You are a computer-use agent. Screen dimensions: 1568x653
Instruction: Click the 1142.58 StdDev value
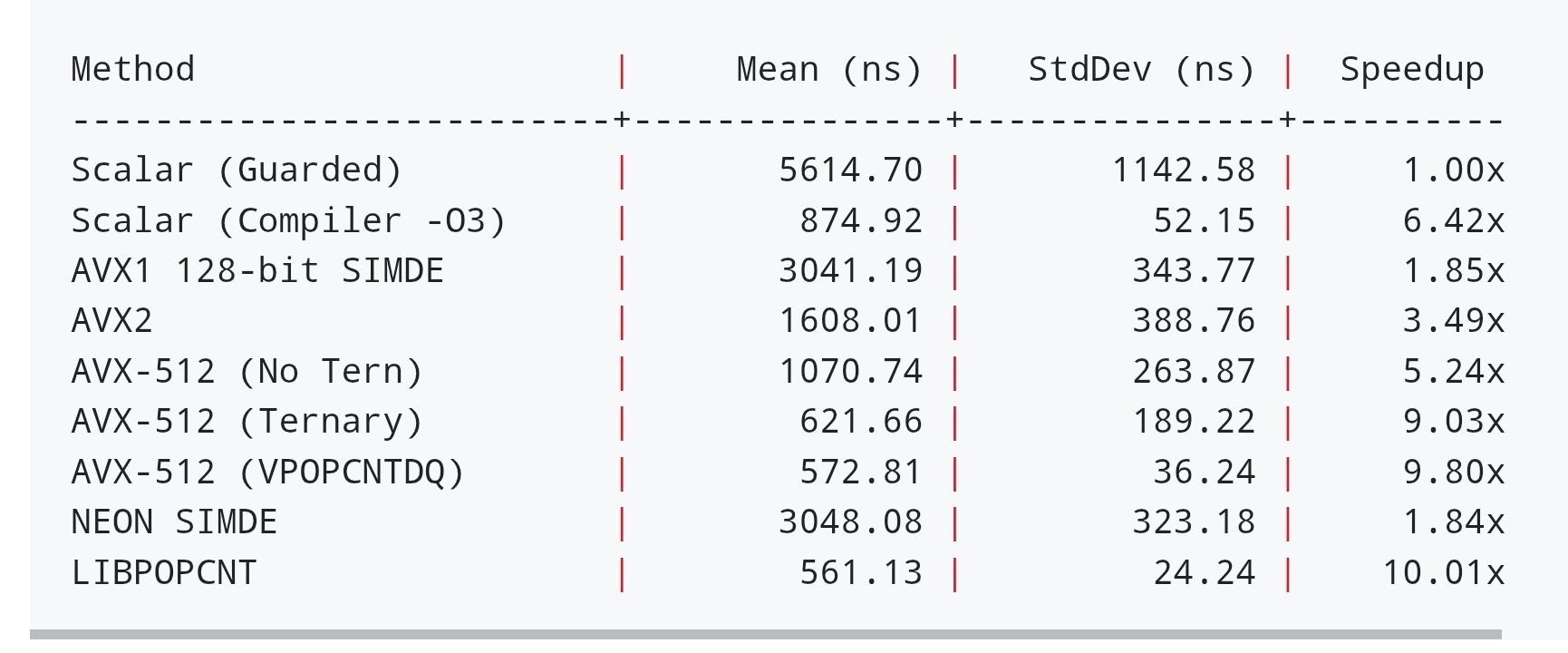tap(1184, 171)
